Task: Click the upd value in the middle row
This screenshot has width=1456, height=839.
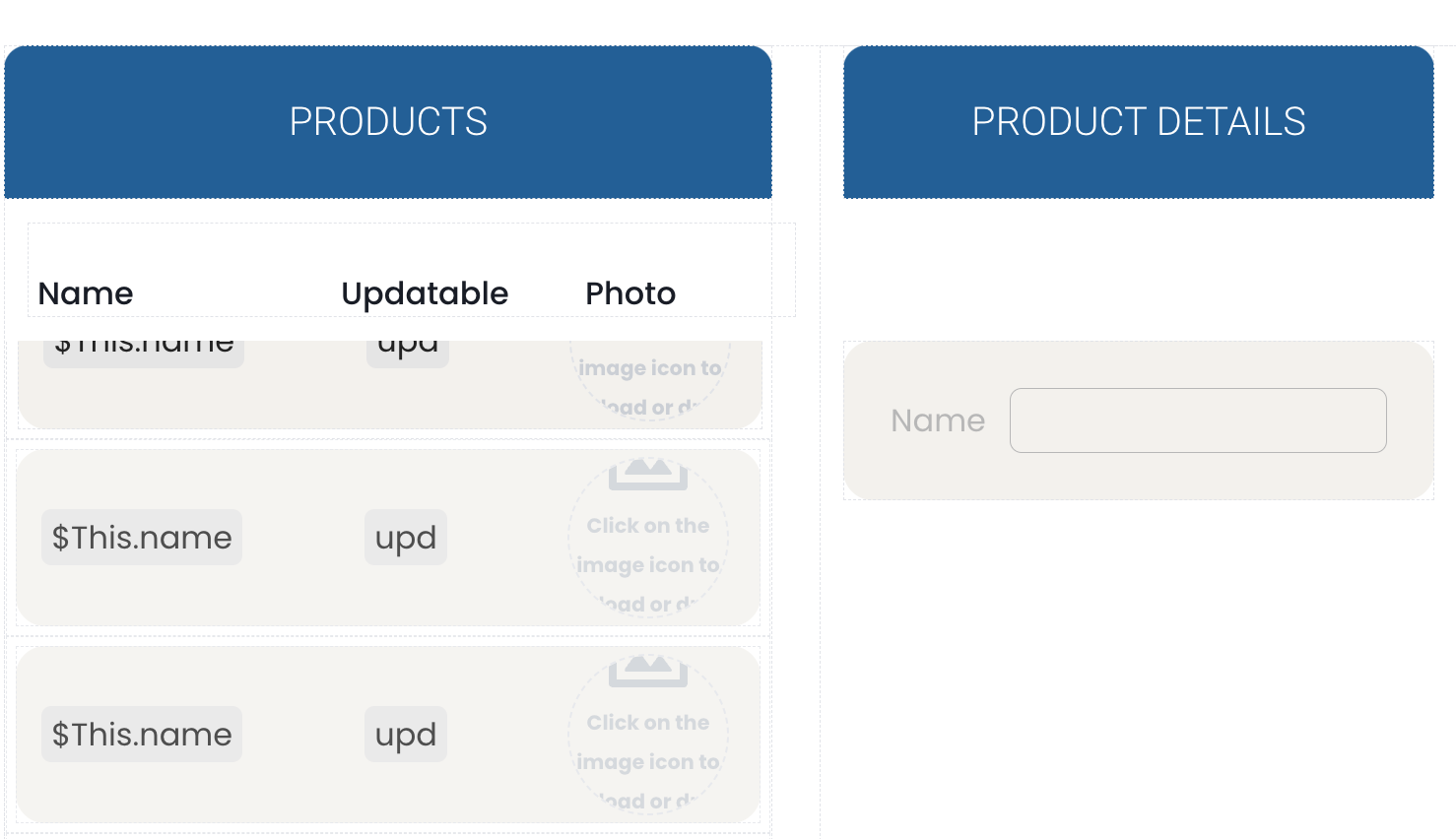Action: pyautogui.click(x=406, y=538)
